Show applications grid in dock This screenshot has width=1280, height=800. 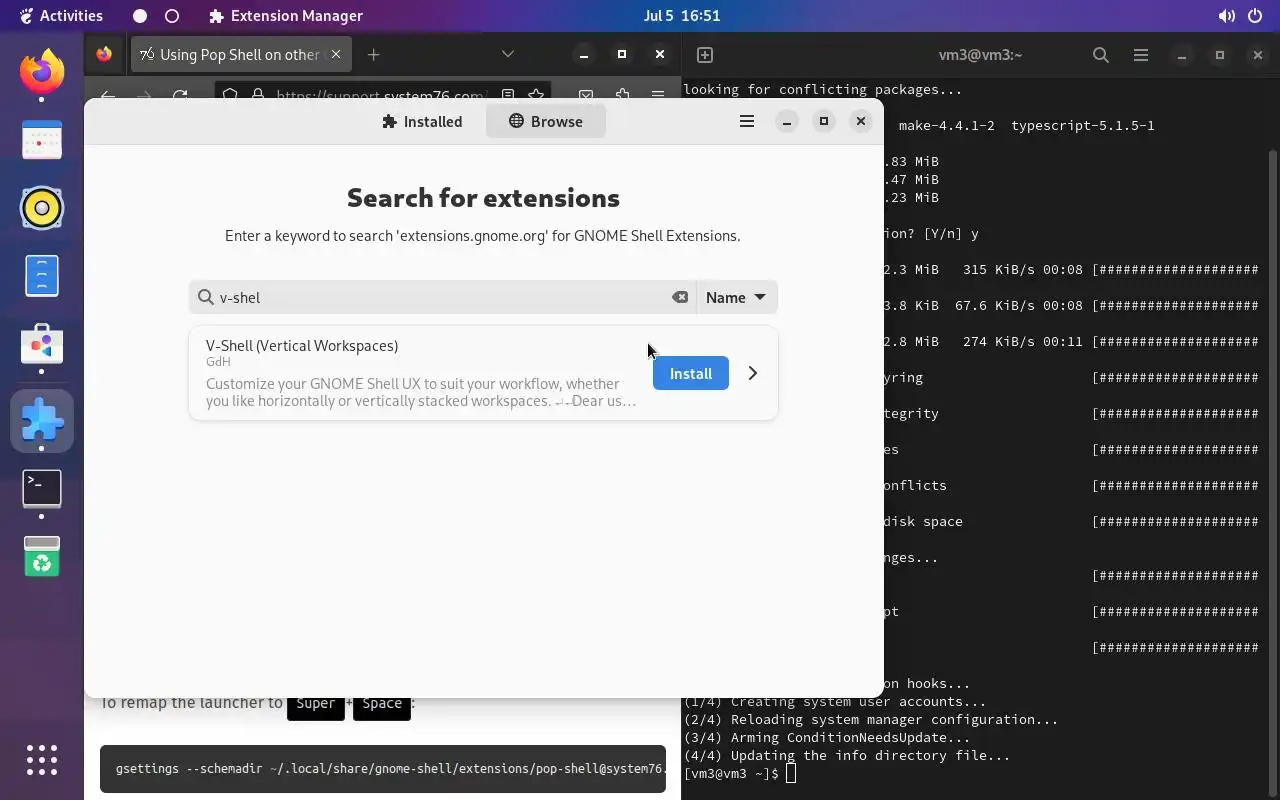coord(42,760)
